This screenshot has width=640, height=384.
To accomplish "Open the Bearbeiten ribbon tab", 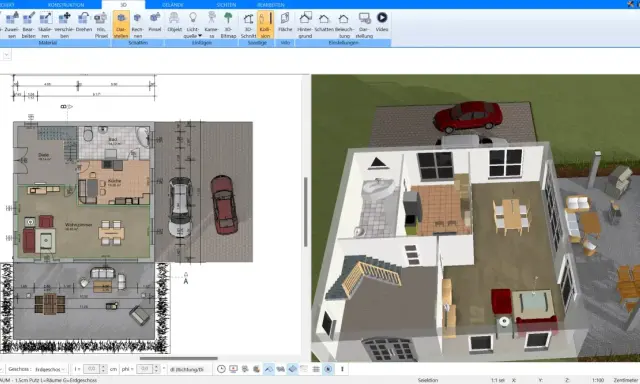I will [x=271, y=4].
